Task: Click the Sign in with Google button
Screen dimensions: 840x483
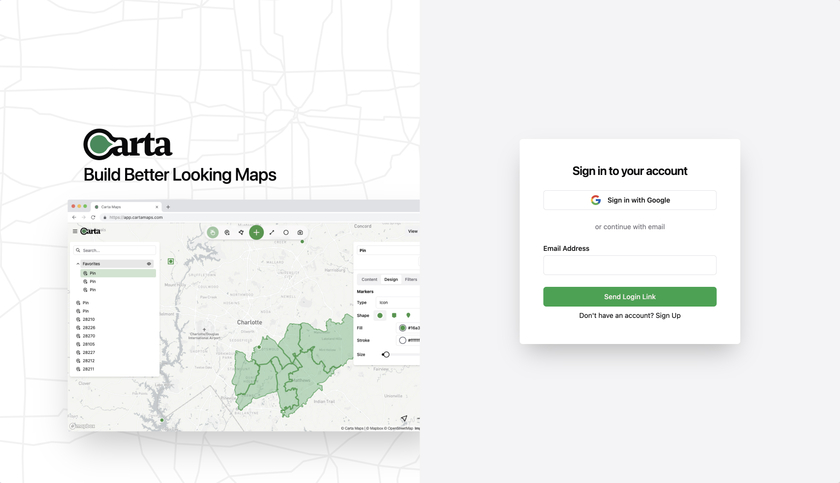Action: [x=629, y=200]
